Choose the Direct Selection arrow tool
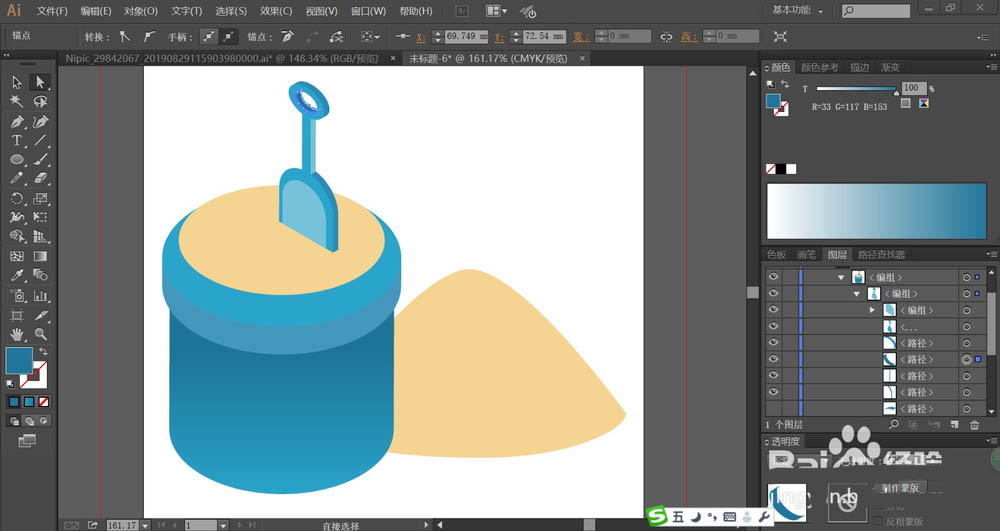Viewport: 1000px width, 531px height. [40, 82]
